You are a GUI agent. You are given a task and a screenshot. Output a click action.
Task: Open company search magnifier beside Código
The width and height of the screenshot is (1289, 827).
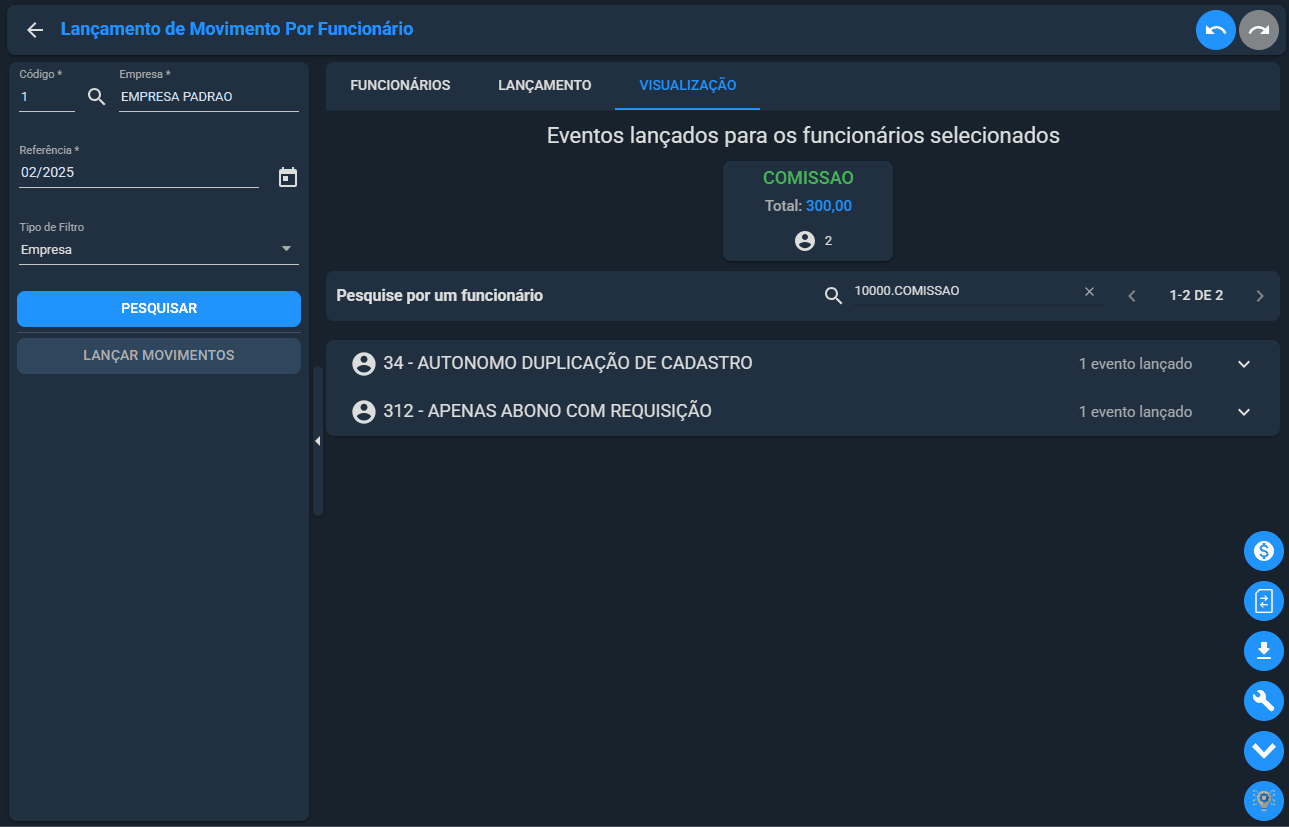pos(97,97)
